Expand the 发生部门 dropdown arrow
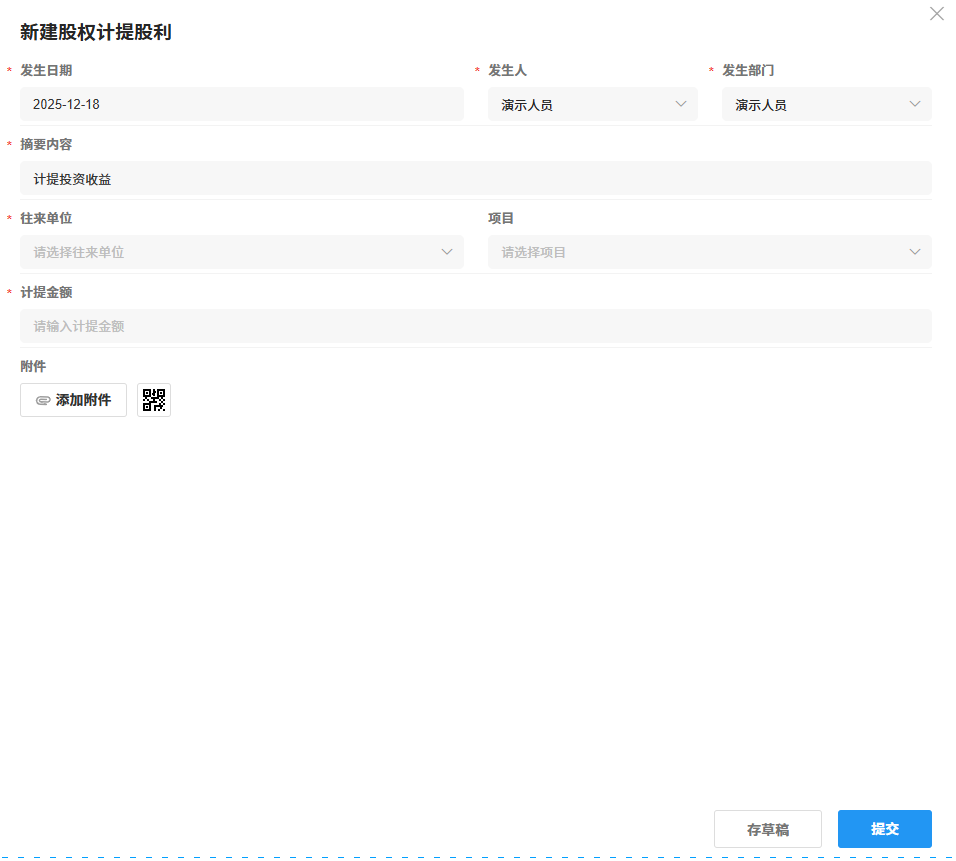This screenshot has width=956, height=861. 915,104
